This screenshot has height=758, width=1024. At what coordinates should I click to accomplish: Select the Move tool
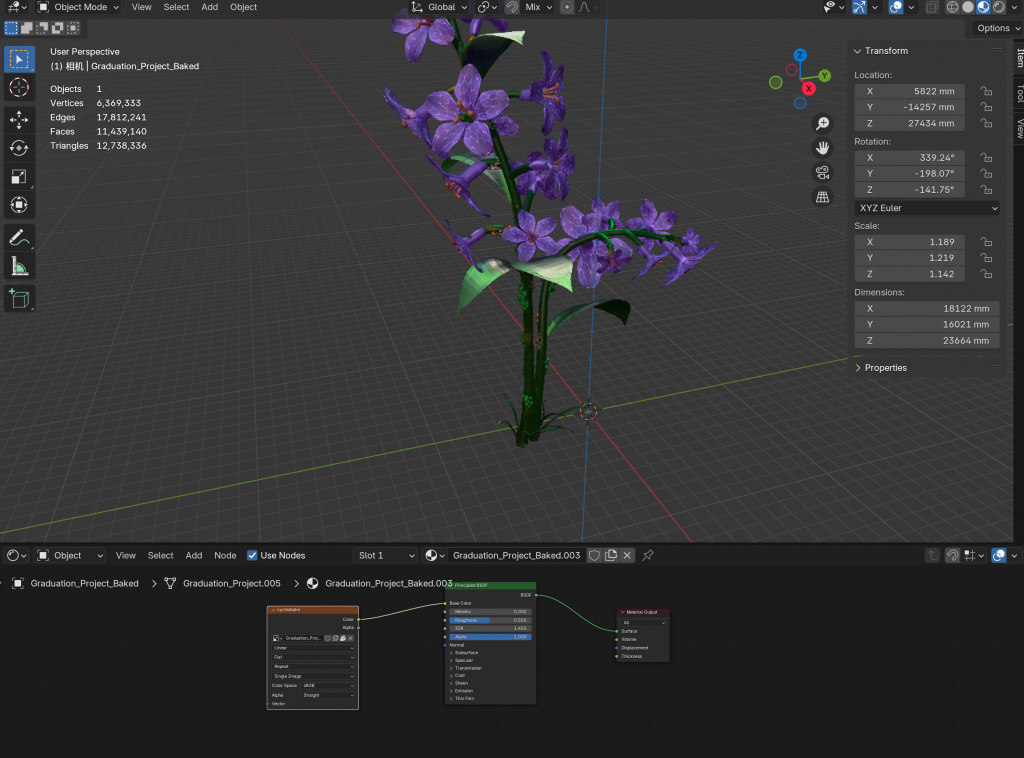point(19,119)
